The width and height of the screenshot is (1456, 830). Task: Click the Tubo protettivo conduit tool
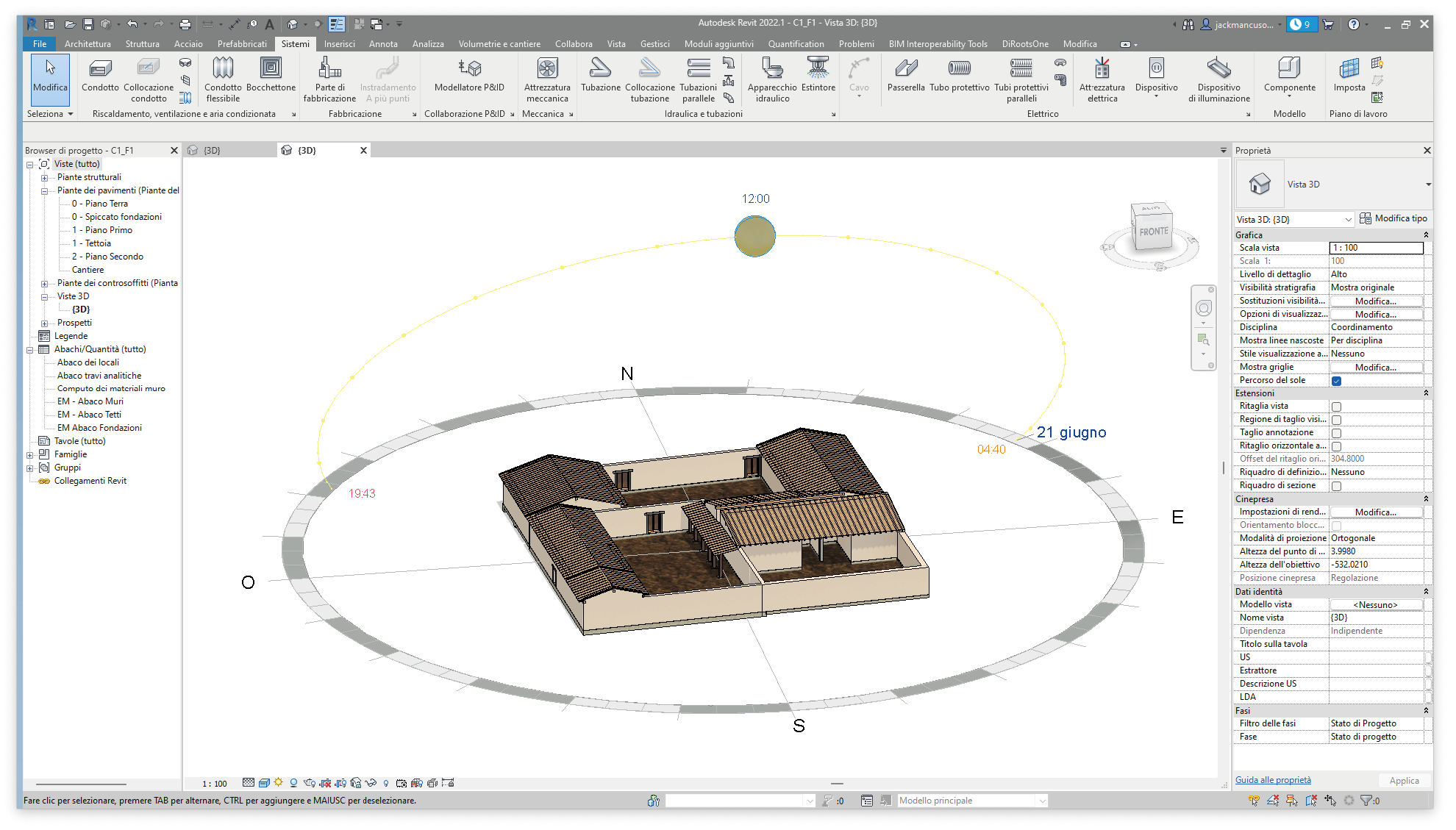[x=959, y=76]
